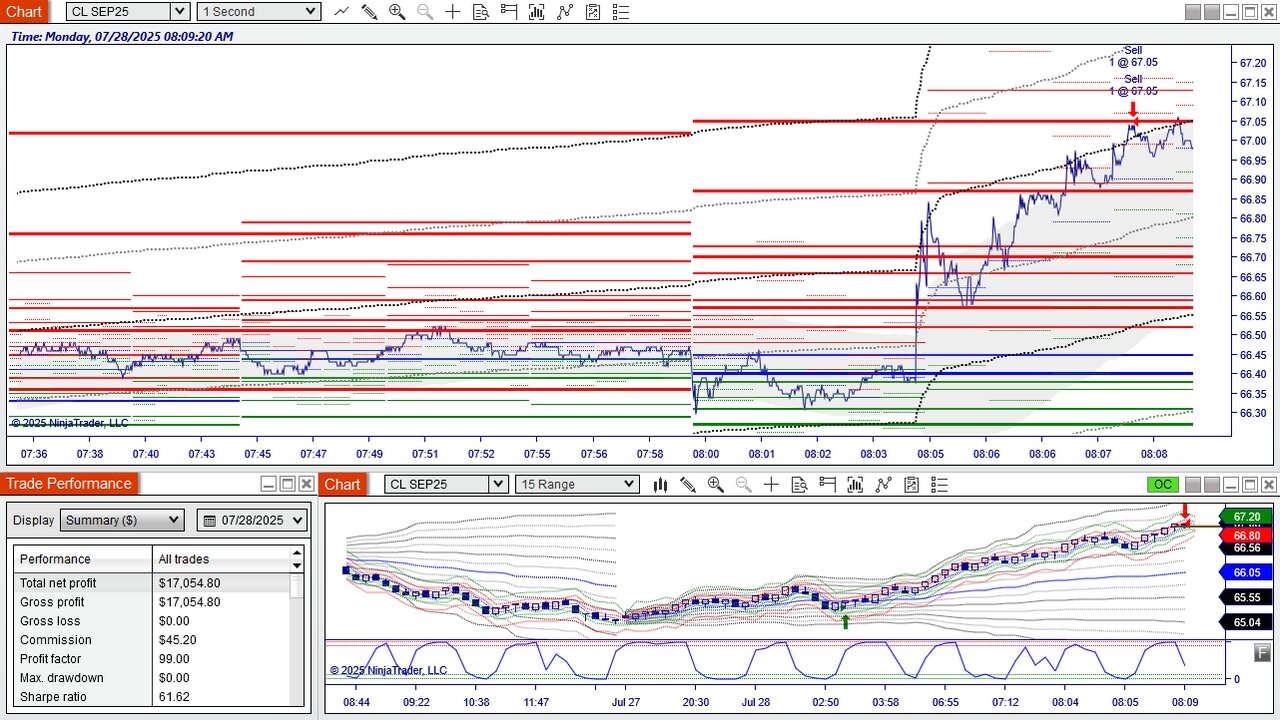Select the drawing tools pencil in the top chart

click(369, 12)
